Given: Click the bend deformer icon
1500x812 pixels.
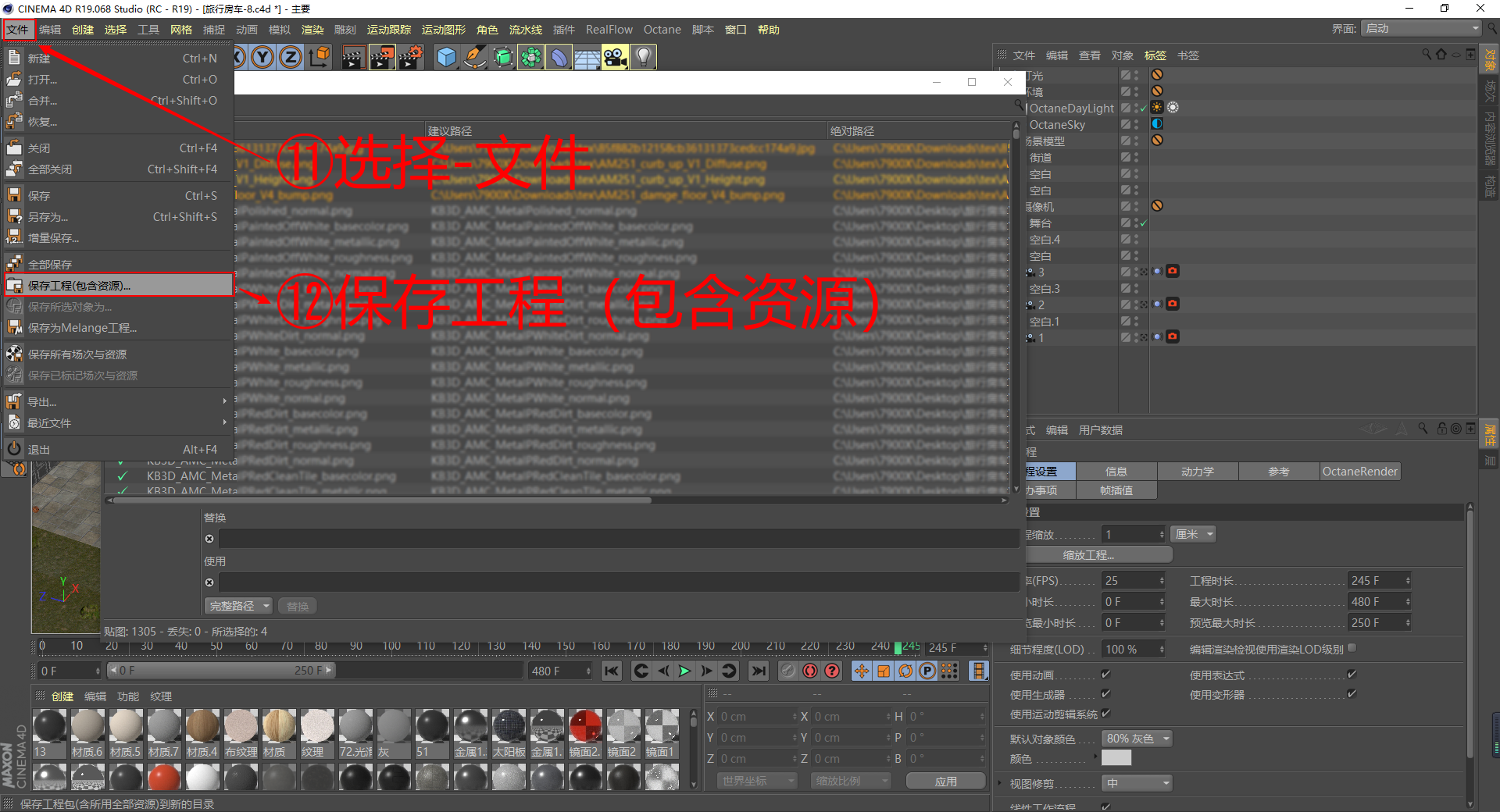Looking at the screenshot, I should (559, 57).
